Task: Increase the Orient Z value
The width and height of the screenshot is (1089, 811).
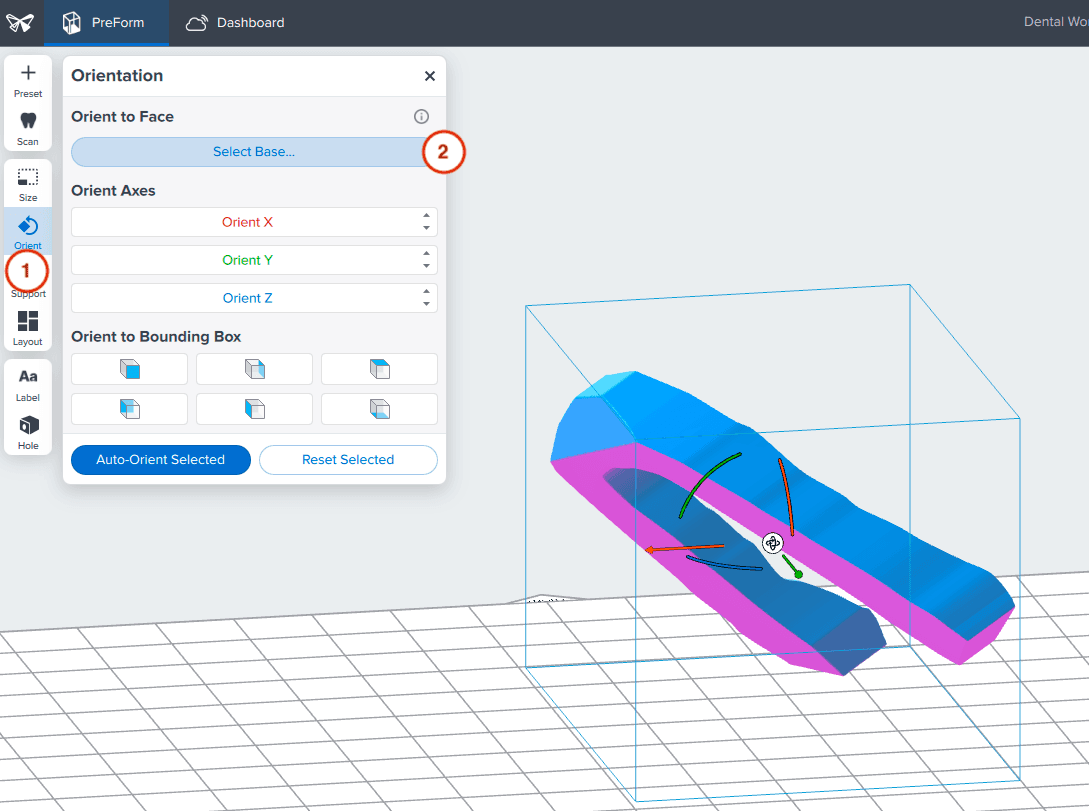Action: coord(427,292)
